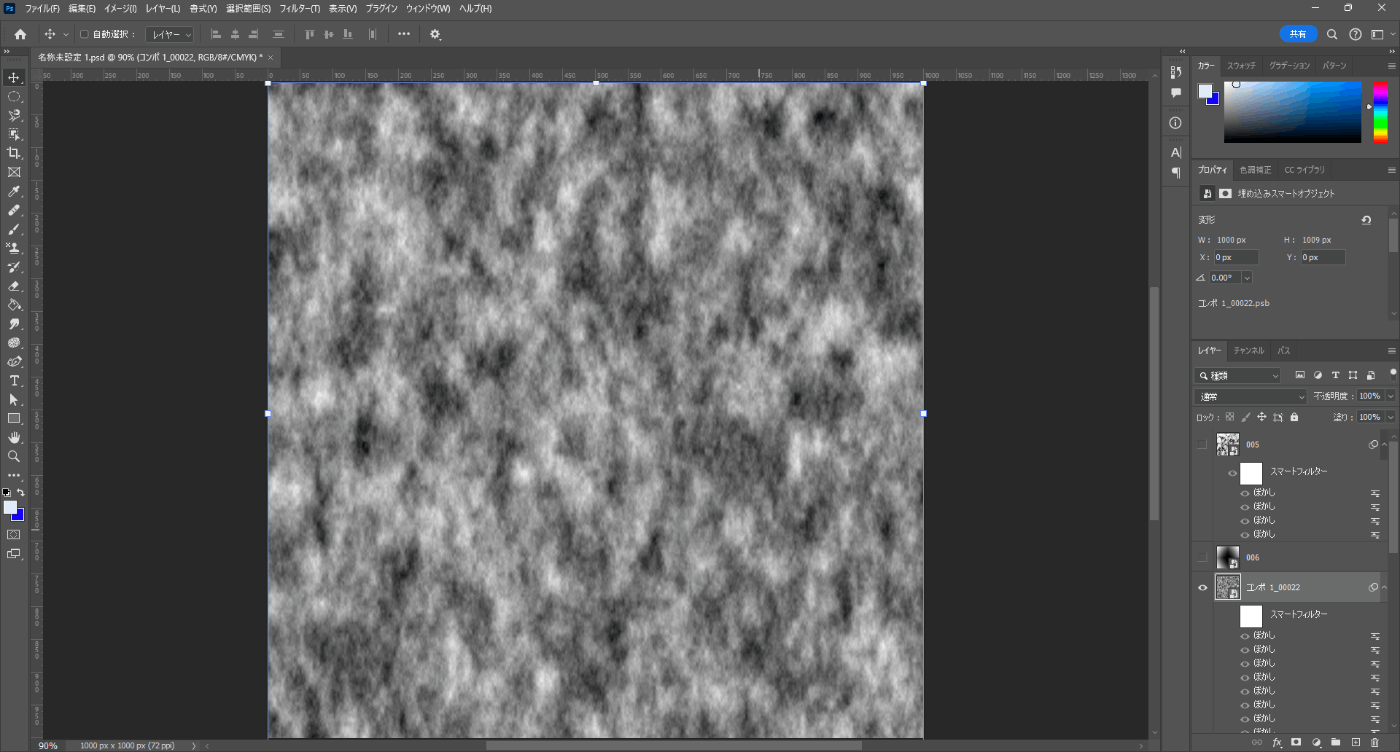Image resolution: width=1400 pixels, height=752 pixels.
Task: Toggle layer 005 smart filters eye
Action: tap(1232, 473)
